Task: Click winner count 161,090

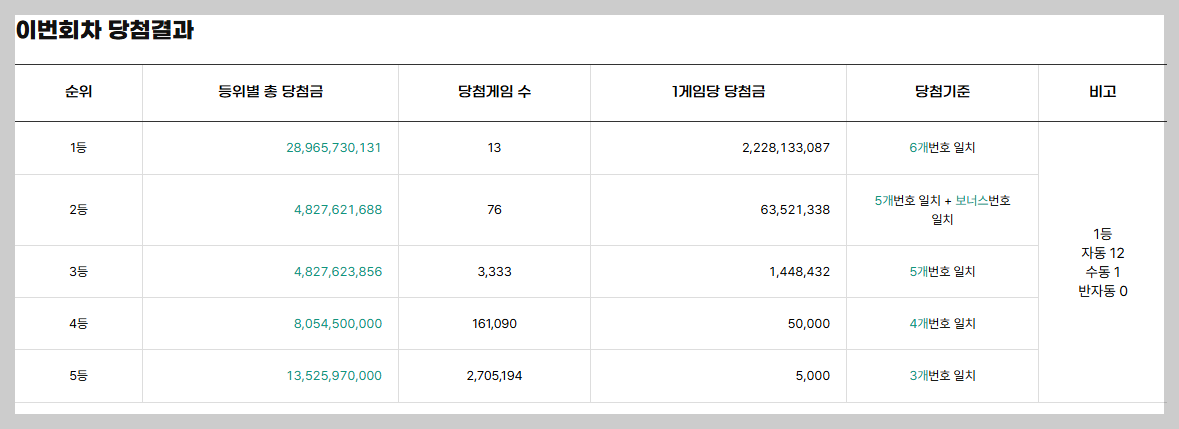Action: (x=494, y=324)
